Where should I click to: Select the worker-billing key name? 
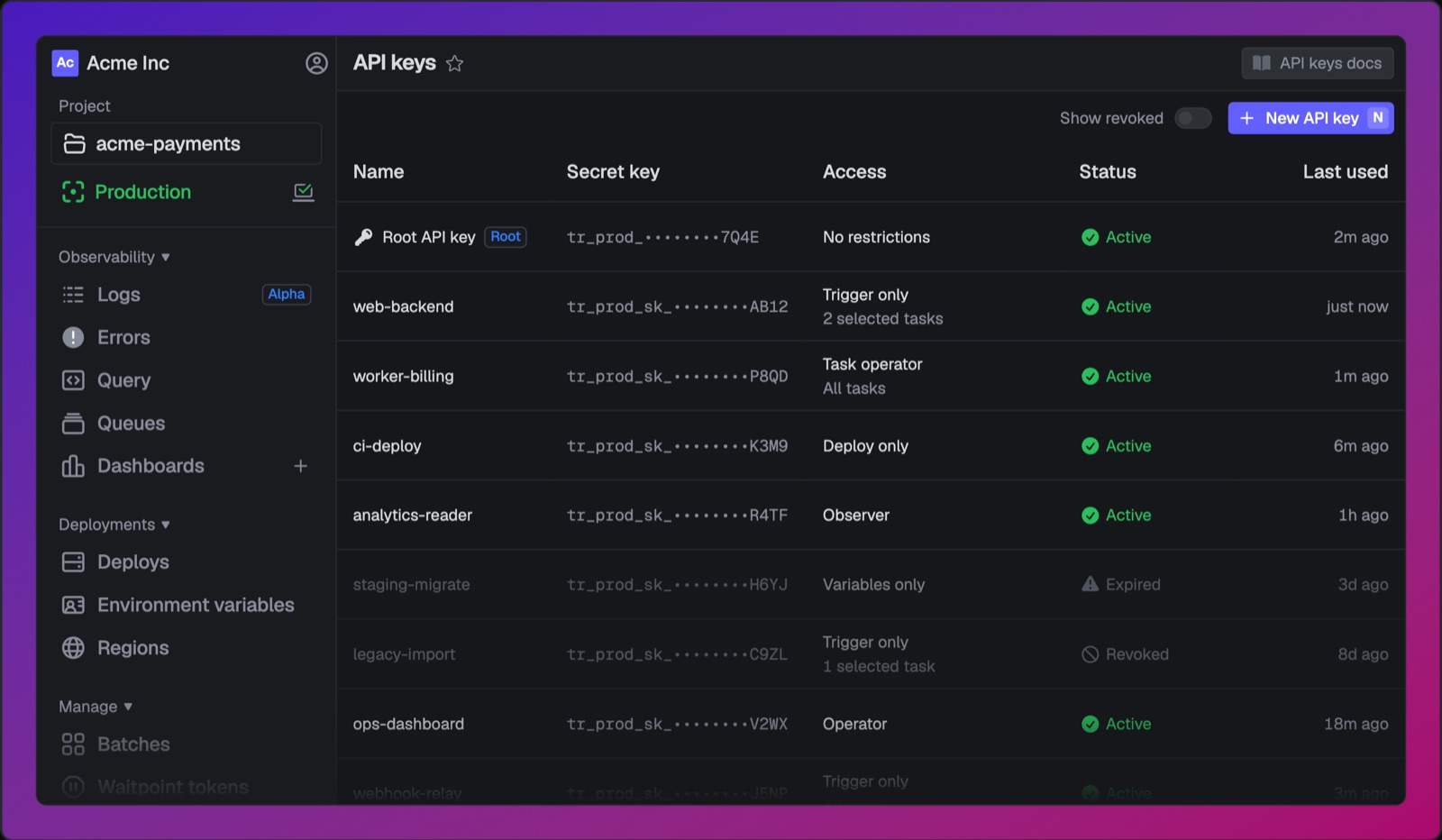tap(404, 376)
